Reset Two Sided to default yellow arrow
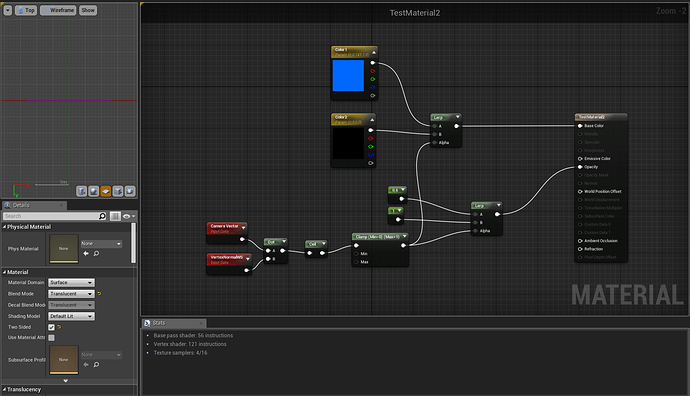The image size is (690, 396). point(59,327)
